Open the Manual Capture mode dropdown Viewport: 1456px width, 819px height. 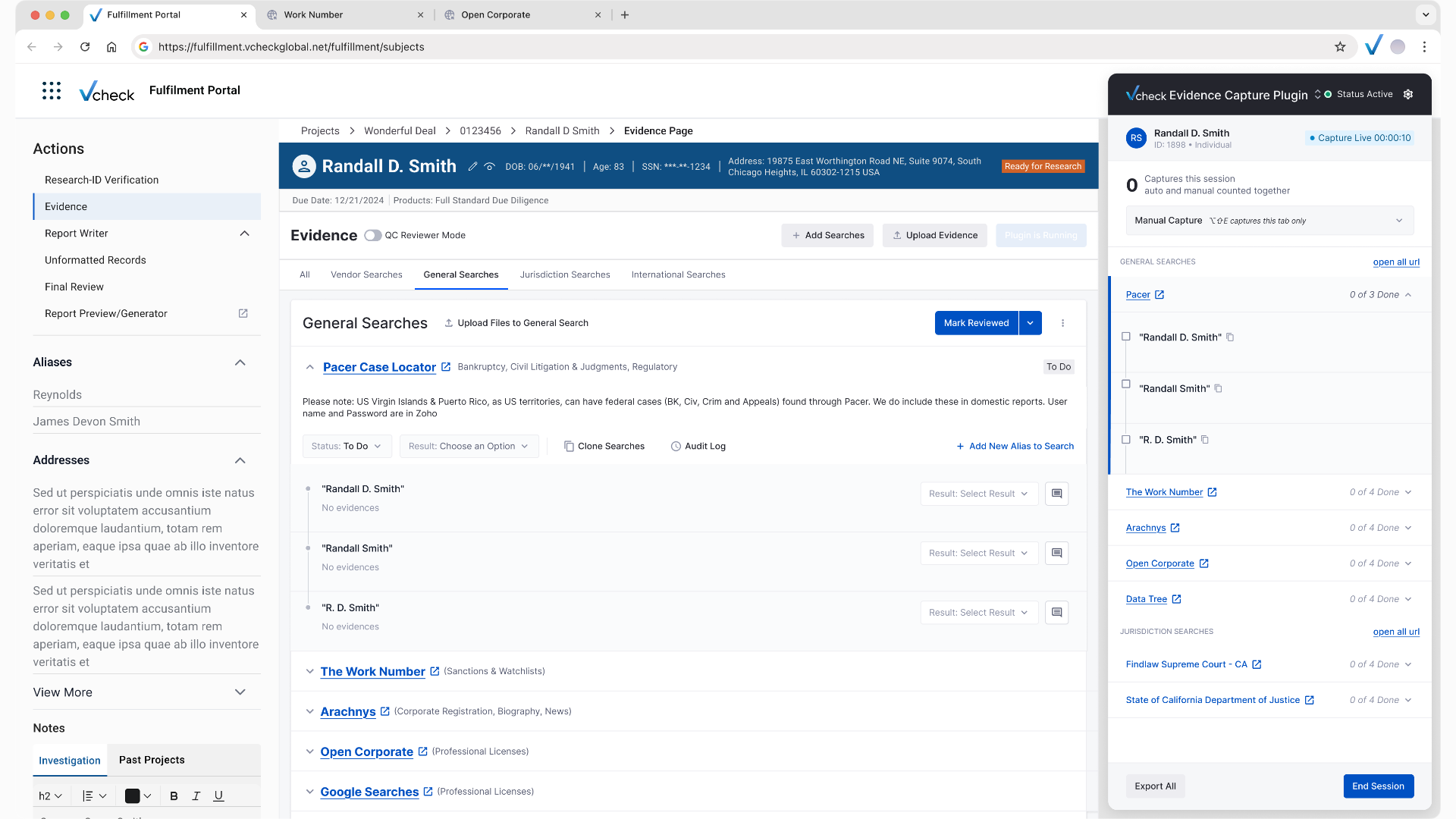pyautogui.click(x=1269, y=221)
